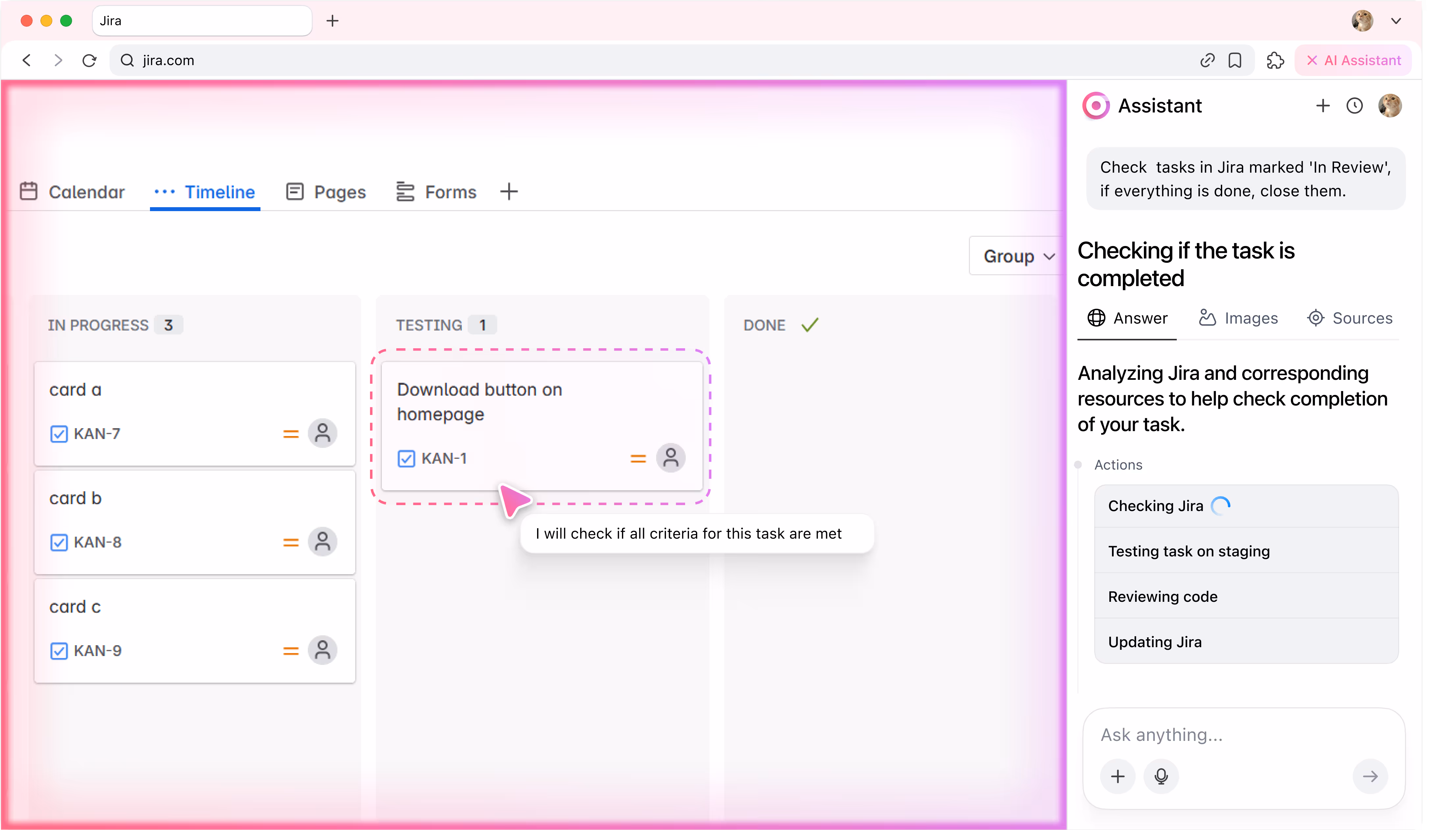Open Assistant user avatar

point(1390,106)
